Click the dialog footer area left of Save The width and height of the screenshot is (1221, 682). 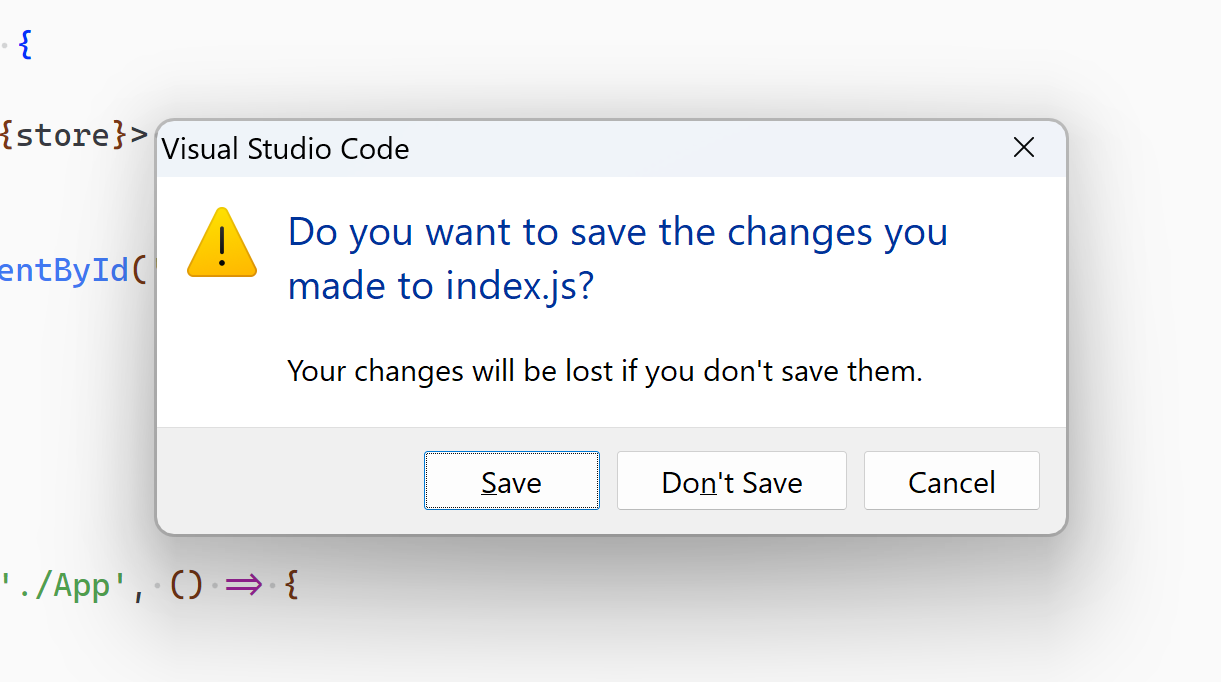[x=290, y=481]
